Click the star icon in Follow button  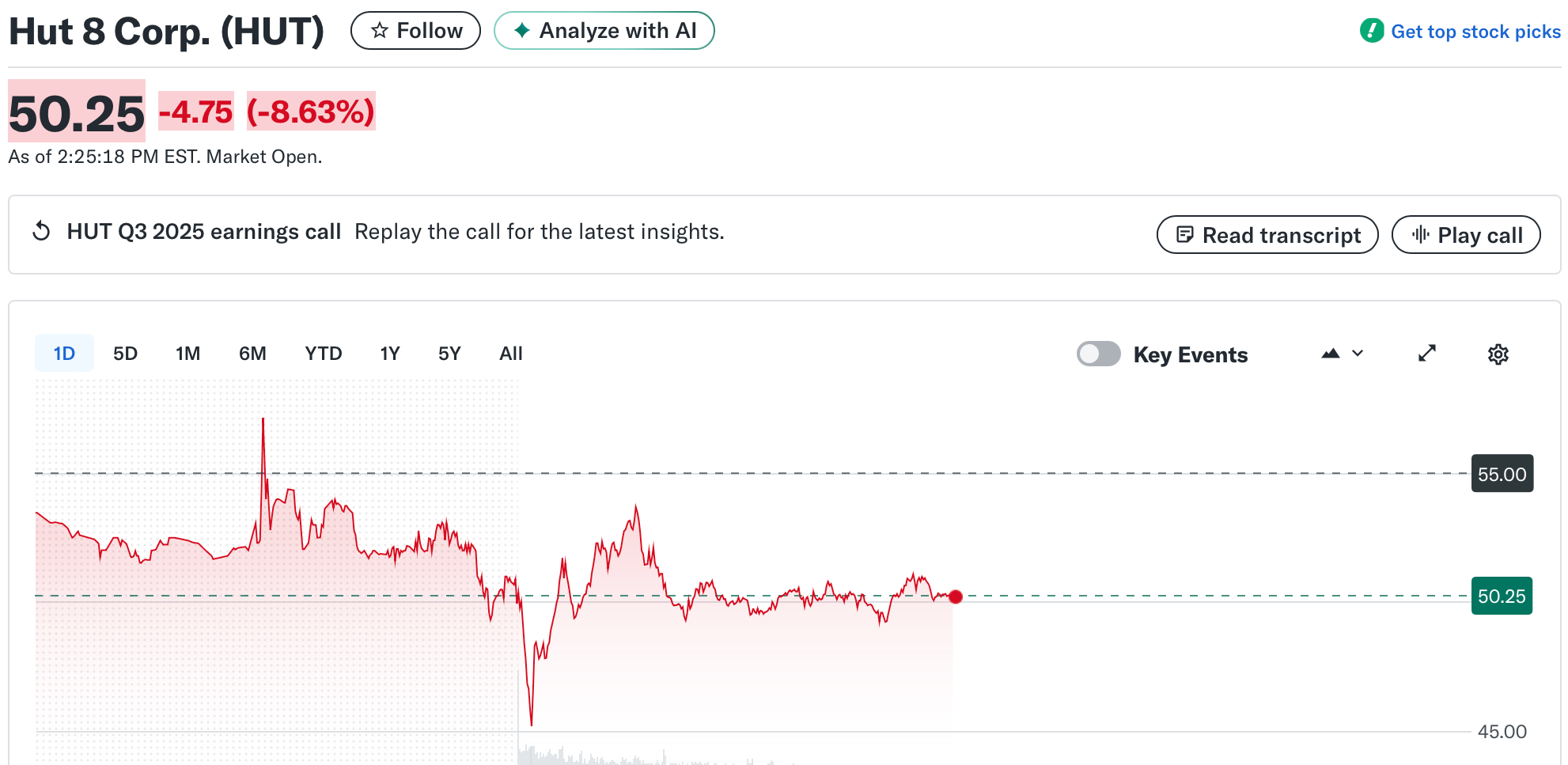tap(380, 31)
